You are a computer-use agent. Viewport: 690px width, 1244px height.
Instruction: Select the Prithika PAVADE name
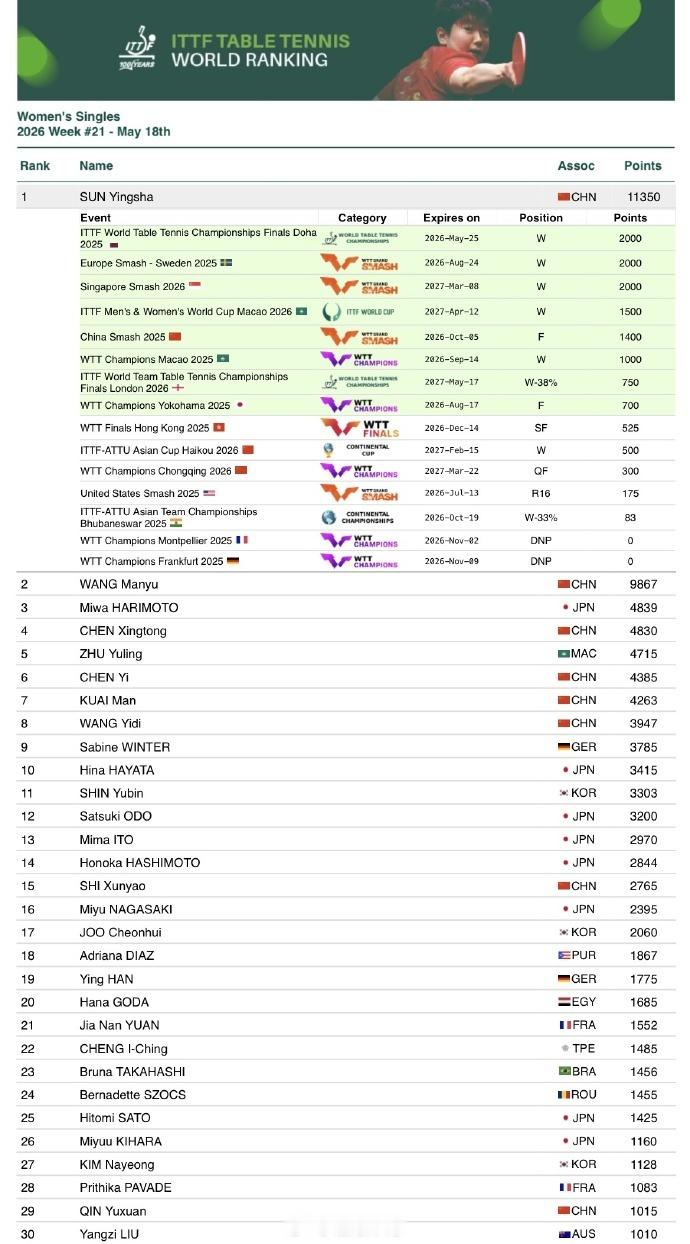click(x=126, y=1188)
